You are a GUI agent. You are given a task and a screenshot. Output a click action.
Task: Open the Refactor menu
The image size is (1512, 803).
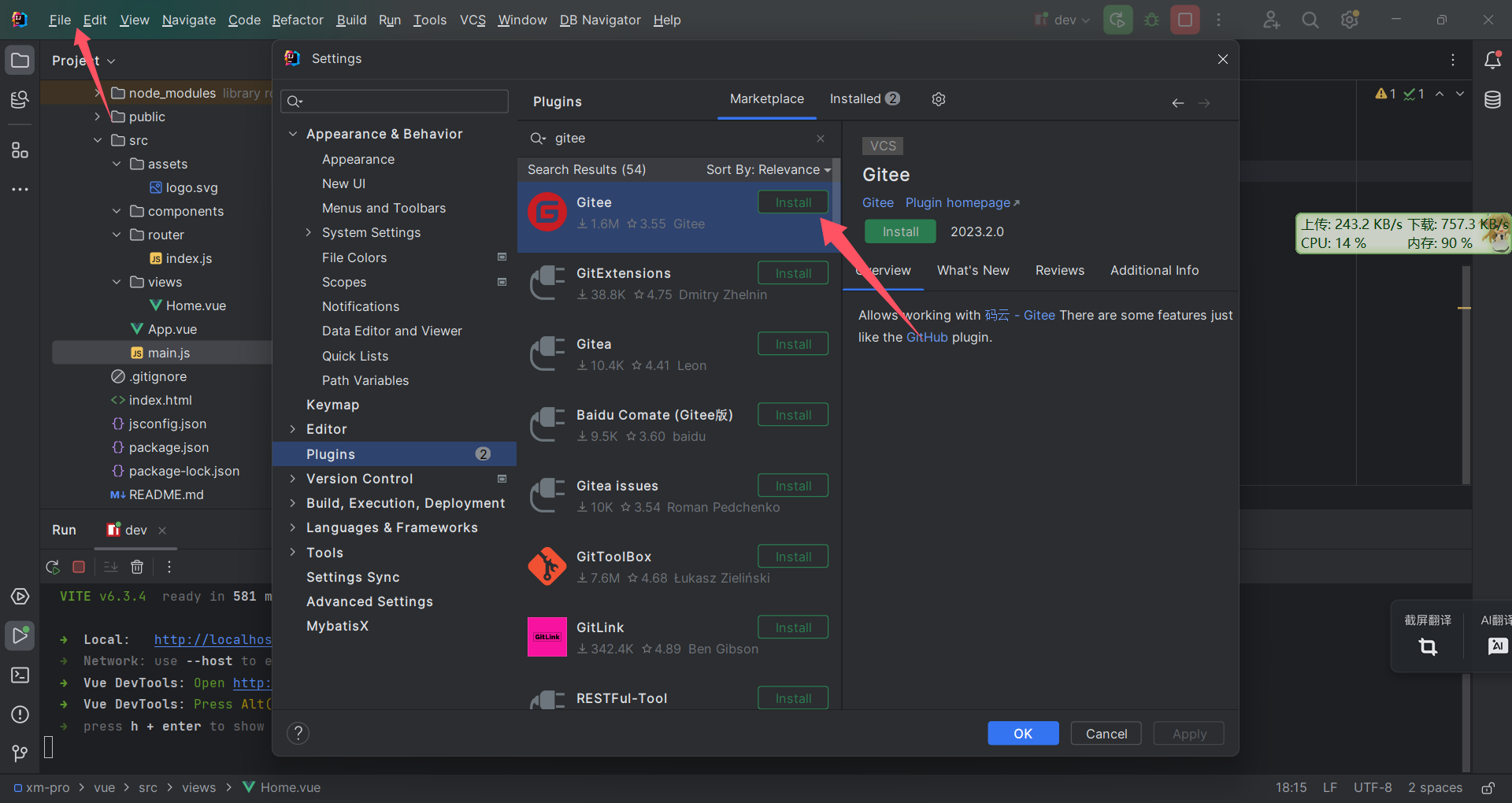[x=298, y=20]
